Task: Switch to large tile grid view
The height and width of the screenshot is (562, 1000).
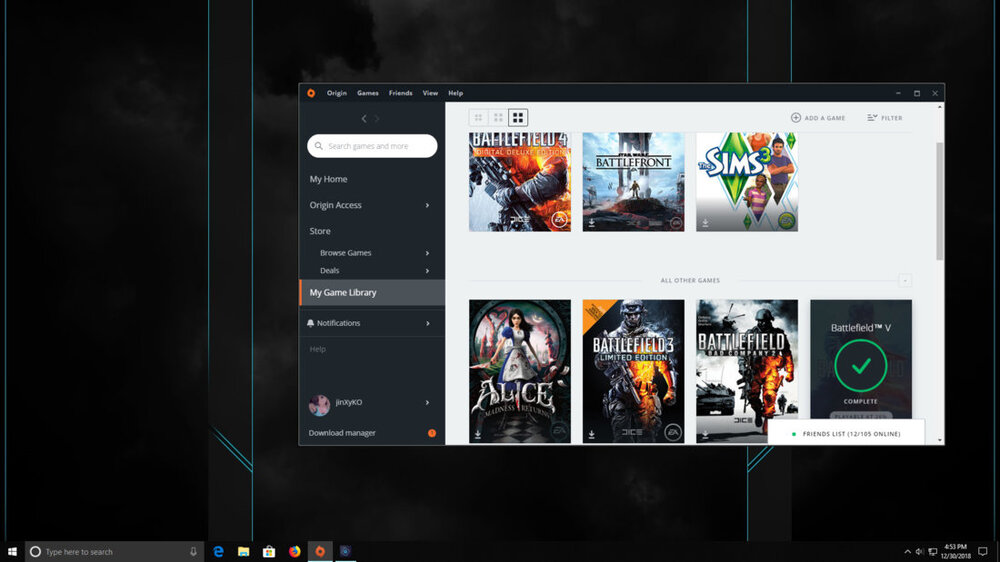Action: [518, 118]
